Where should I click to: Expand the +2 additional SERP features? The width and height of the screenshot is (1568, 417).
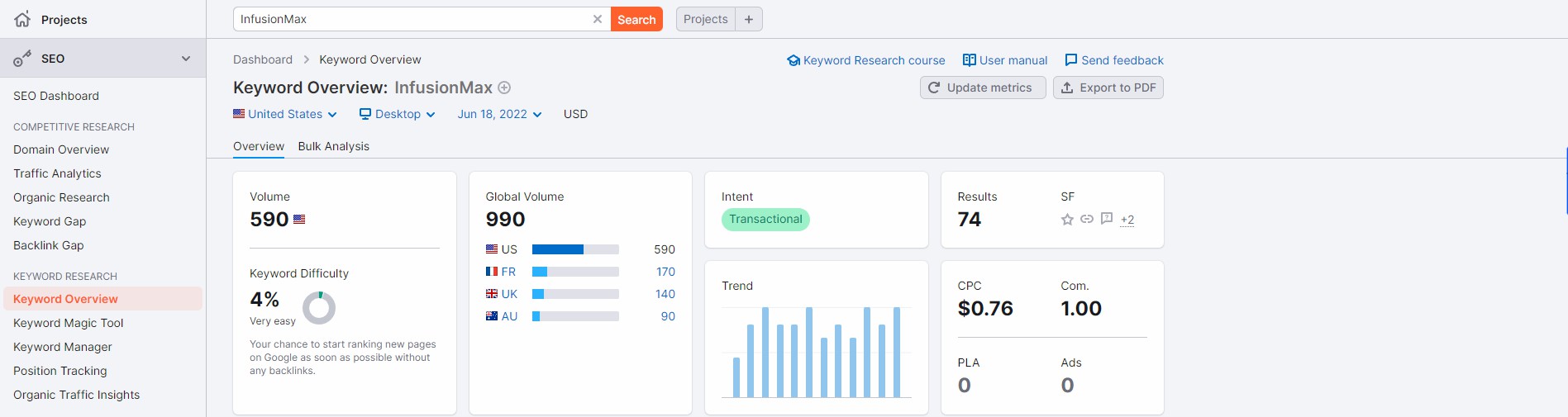click(1127, 220)
